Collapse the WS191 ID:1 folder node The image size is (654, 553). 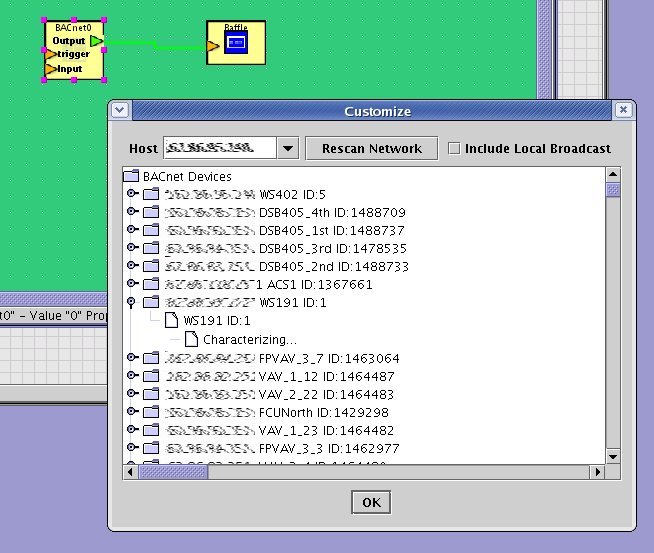(131, 302)
